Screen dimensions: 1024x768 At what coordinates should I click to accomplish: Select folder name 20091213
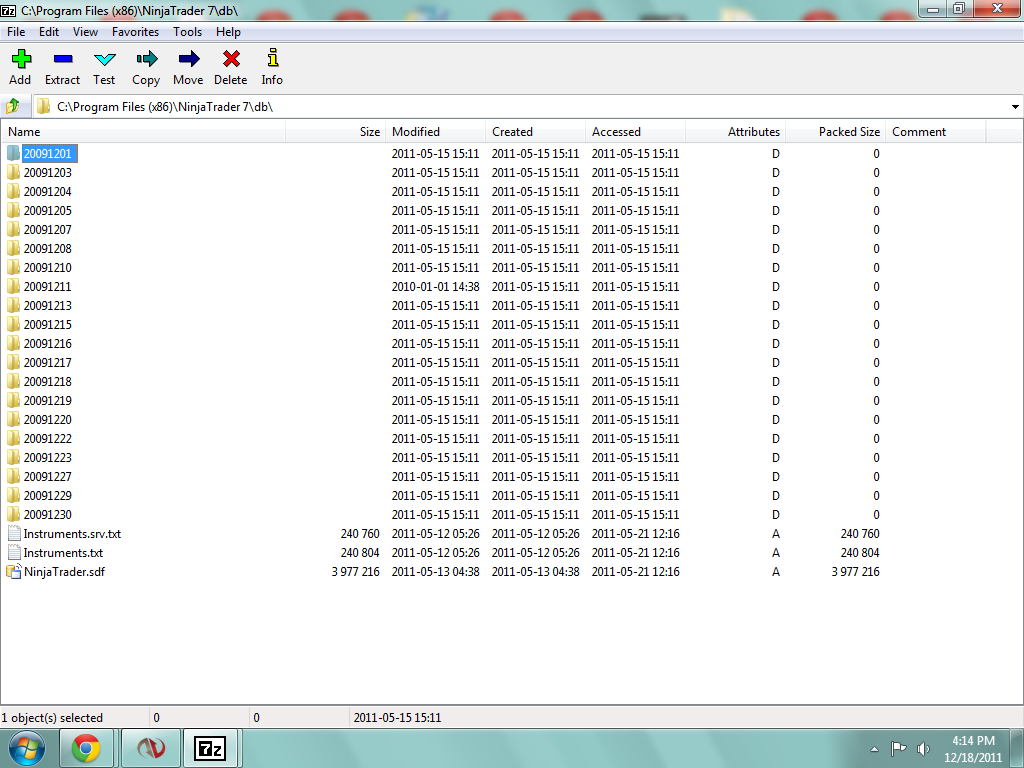48,305
